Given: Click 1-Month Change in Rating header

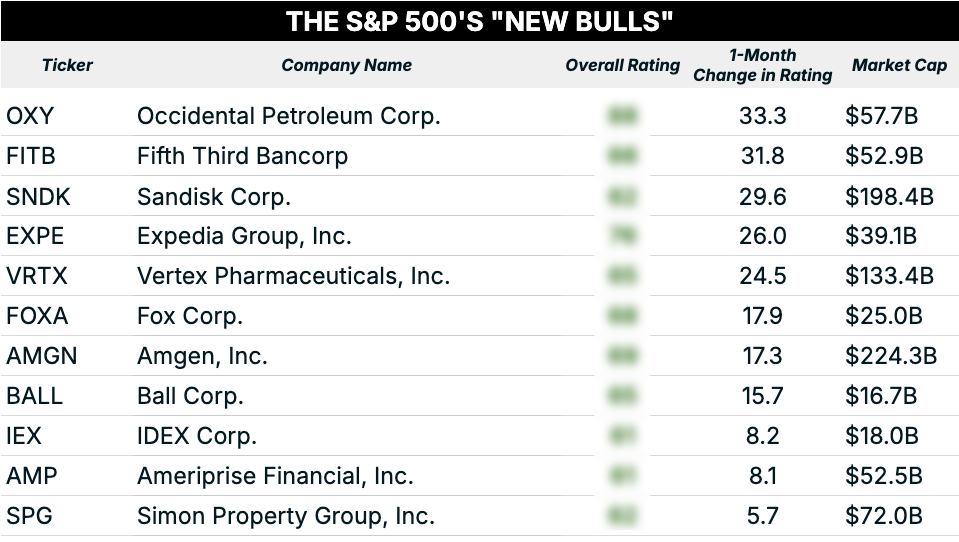Looking at the screenshot, I should 763,65.
